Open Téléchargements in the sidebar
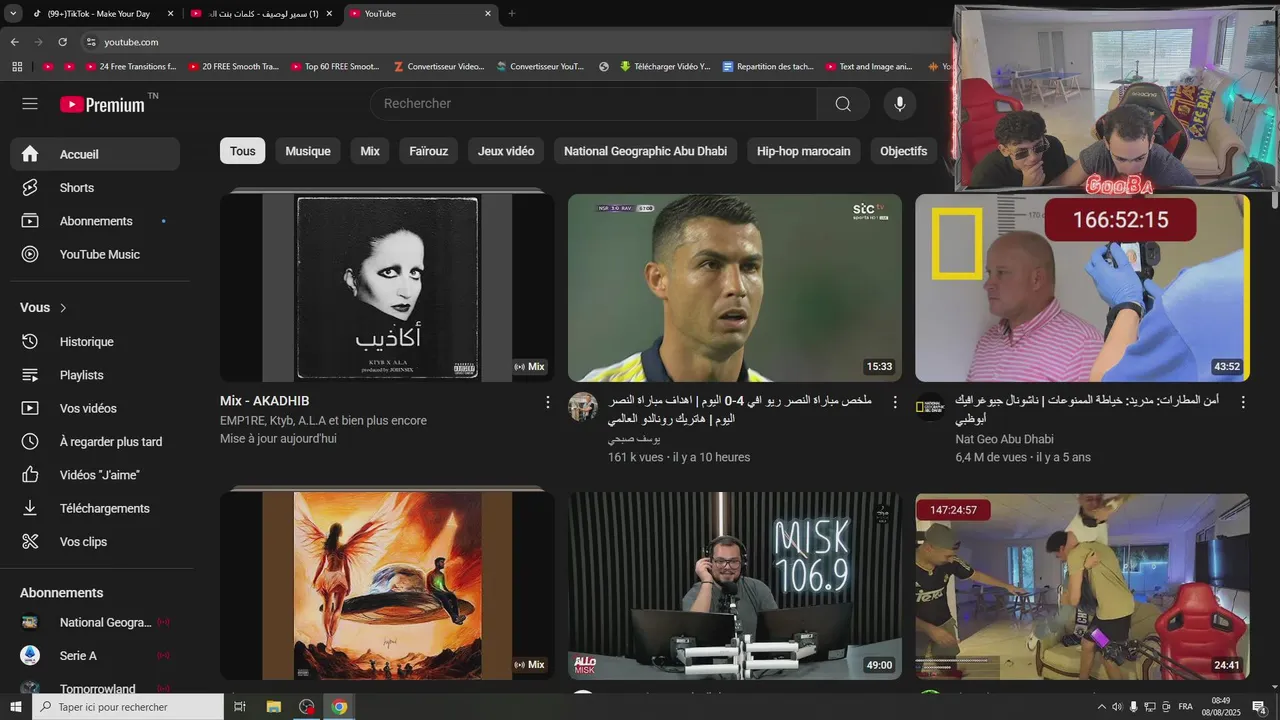The image size is (1280, 720). [x=95, y=508]
